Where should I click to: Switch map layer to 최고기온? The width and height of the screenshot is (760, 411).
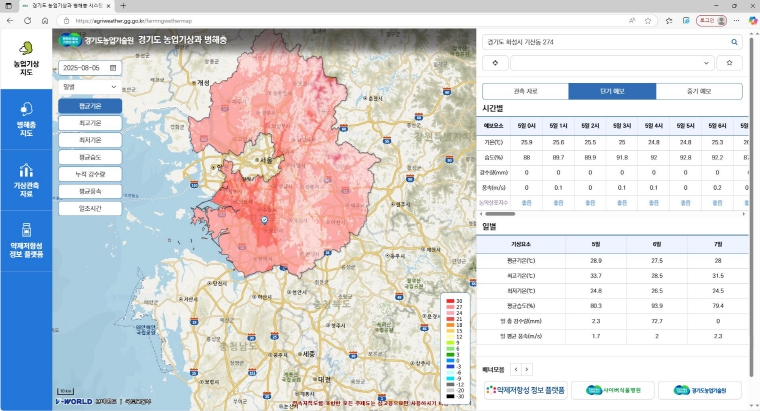click(x=91, y=123)
